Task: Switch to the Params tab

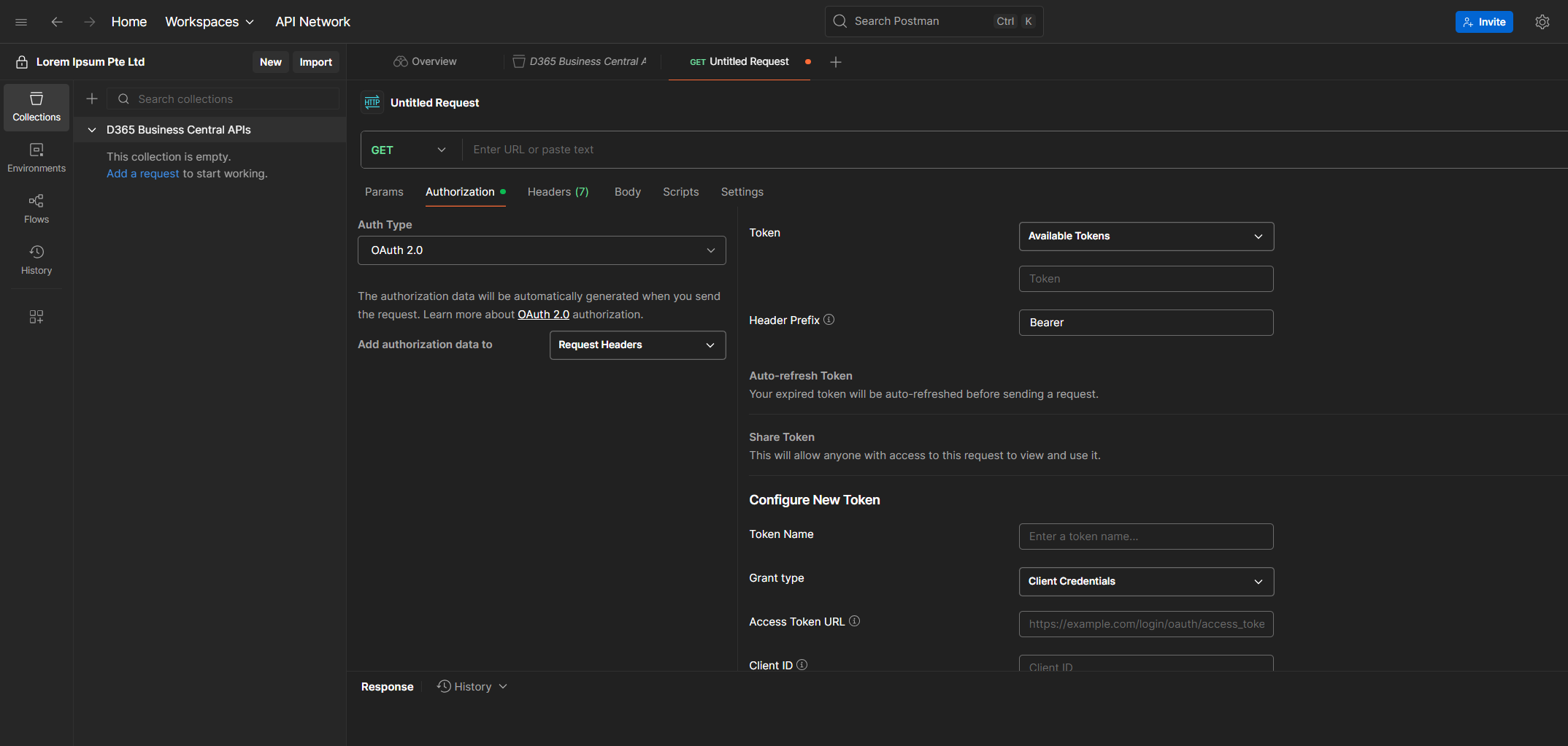Action: 384,192
